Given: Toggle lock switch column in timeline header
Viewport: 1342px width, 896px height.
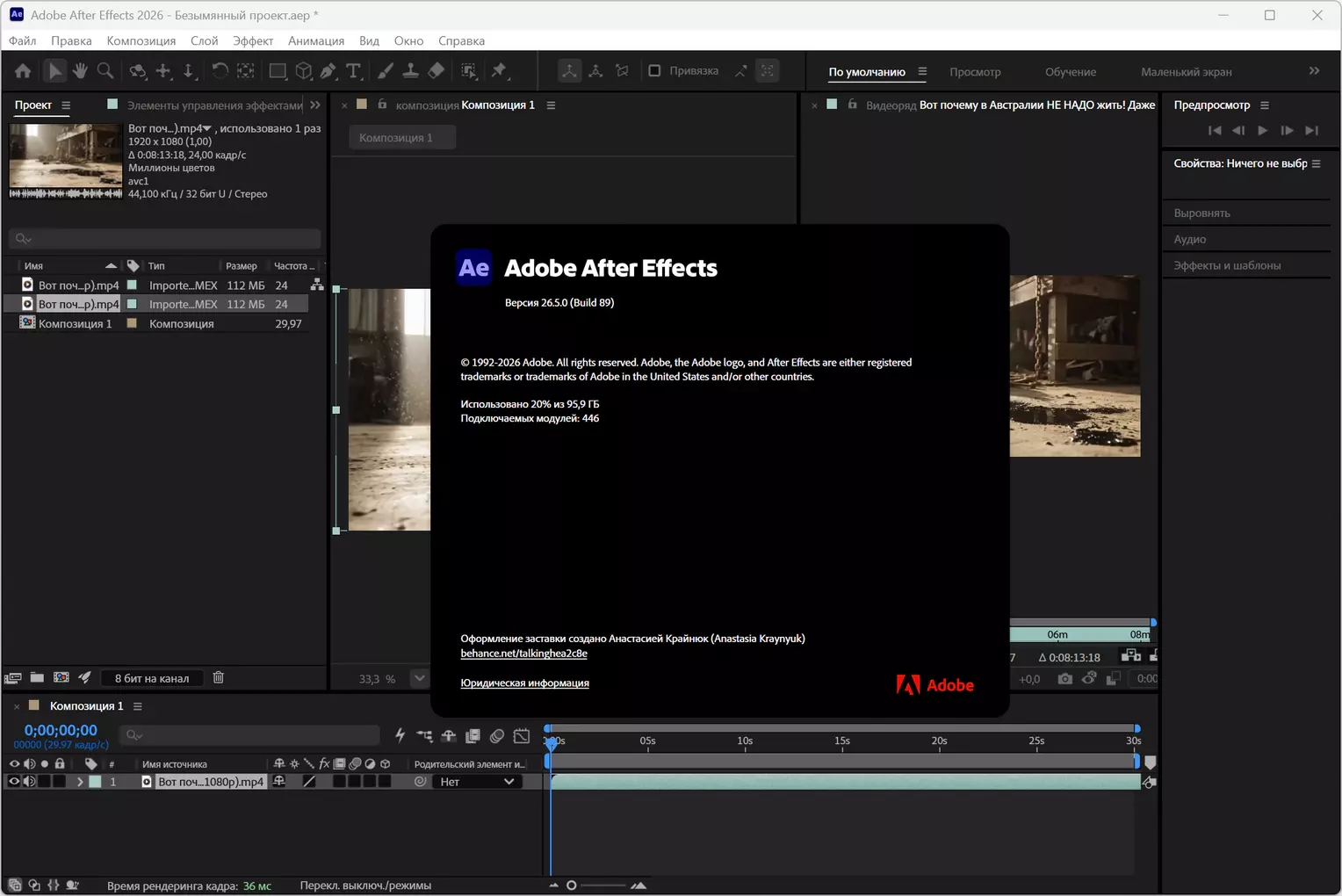Looking at the screenshot, I should 60,763.
